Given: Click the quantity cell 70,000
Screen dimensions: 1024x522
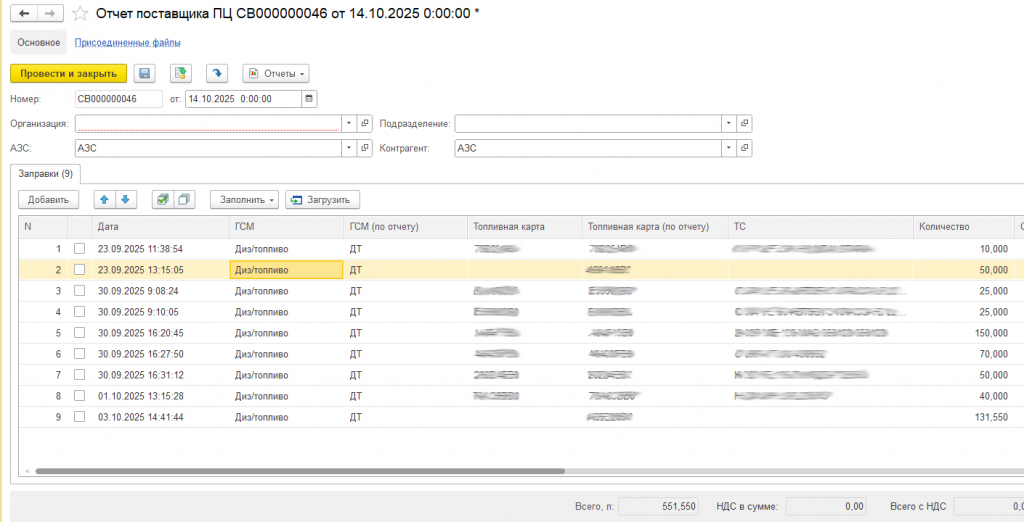Looking at the screenshot, I should (x=963, y=353).
